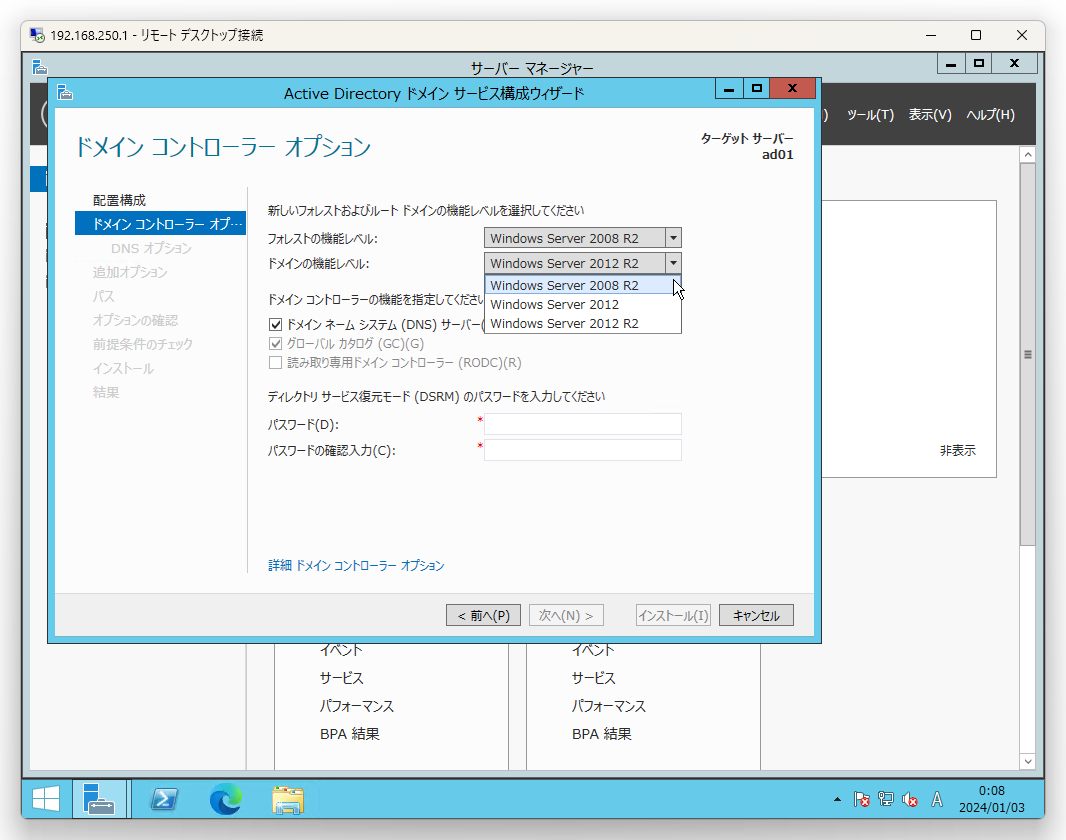Click the パスワード(D) input field
Screen dimensions: 1066x840
[583, 424]
